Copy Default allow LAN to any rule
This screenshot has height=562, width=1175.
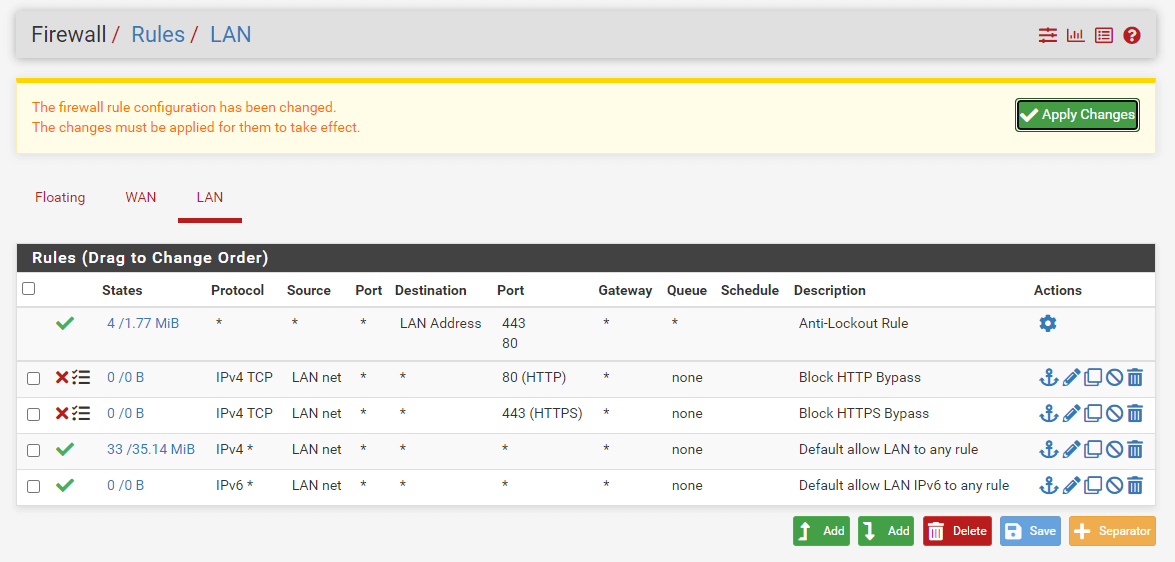pos(1093,449)
